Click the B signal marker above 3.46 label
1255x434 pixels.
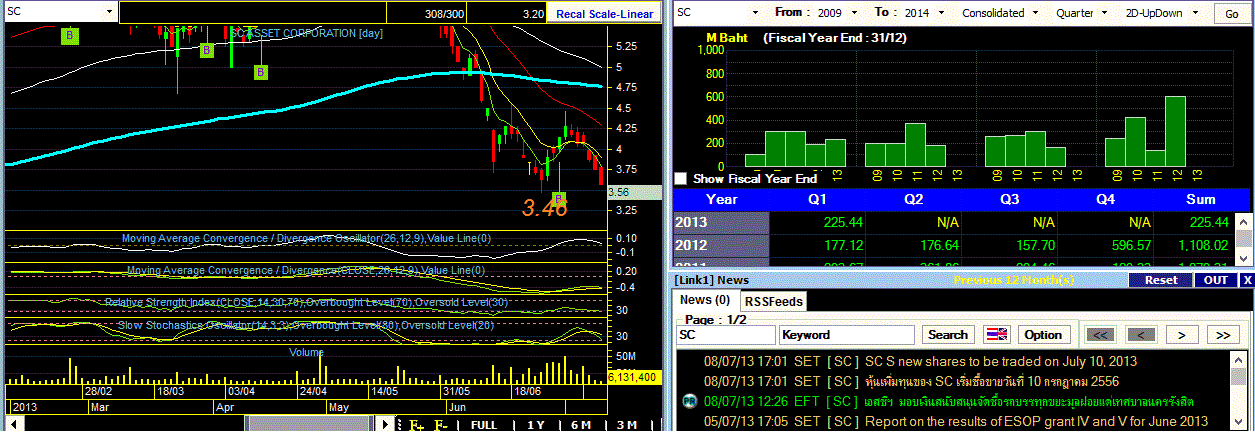(558, 198)
